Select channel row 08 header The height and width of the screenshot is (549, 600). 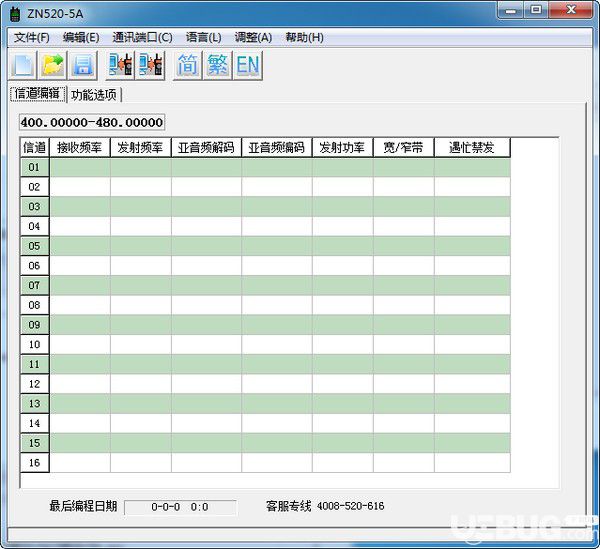(x=34, y=305)
